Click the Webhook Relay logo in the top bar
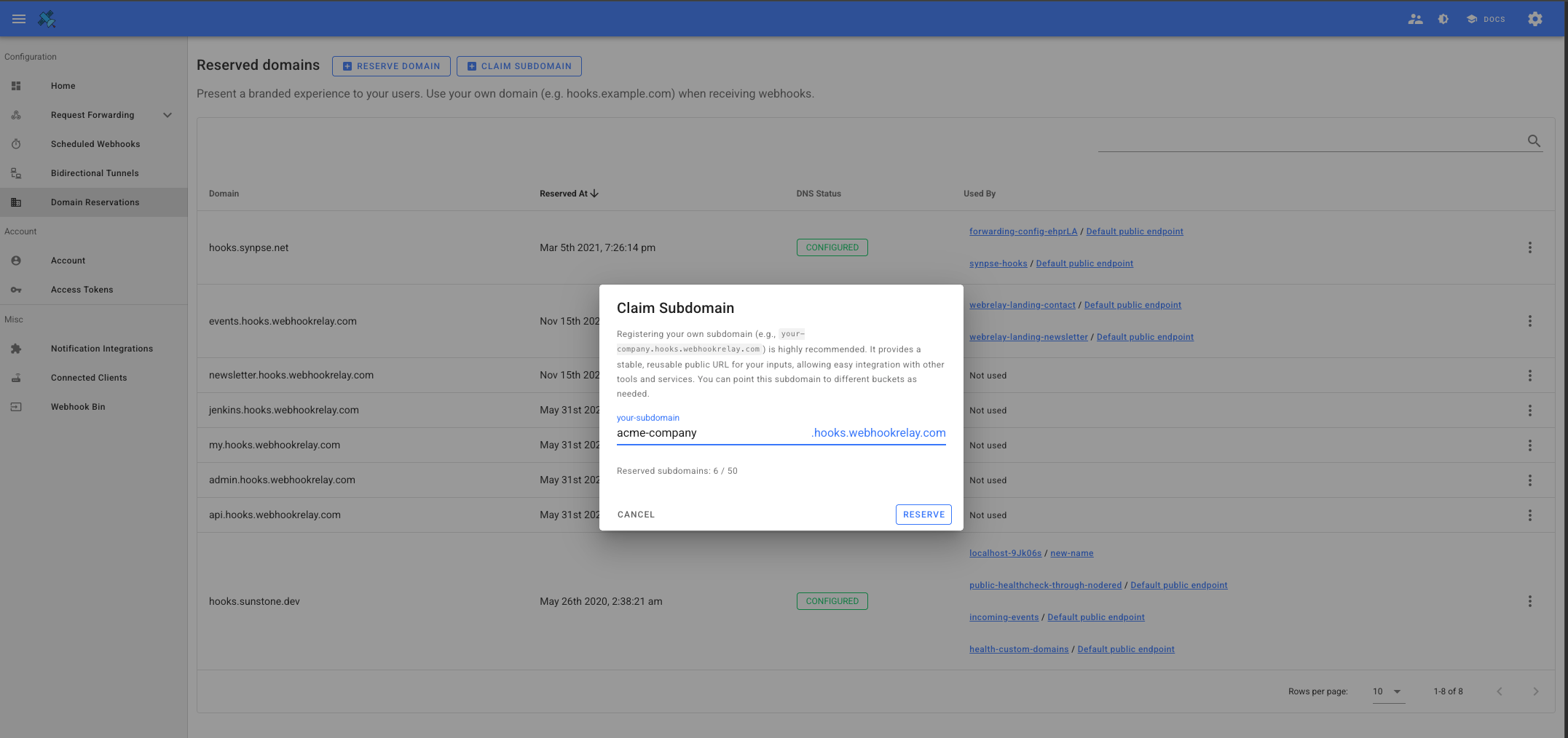 (46, 18)
